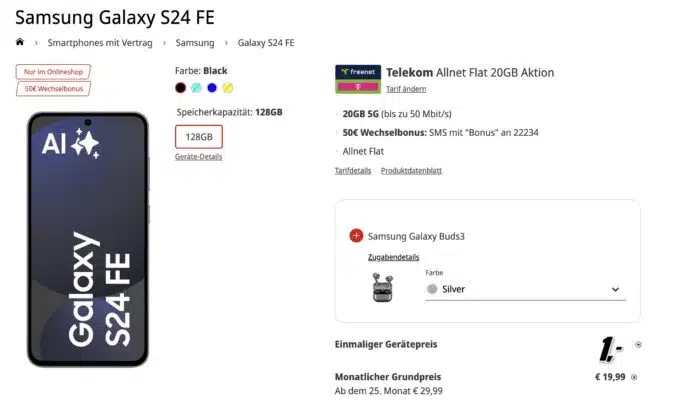Screen dimensions: 682x400
Task: Open the Zugabendetails link
Action: click(x=393, y=257)
